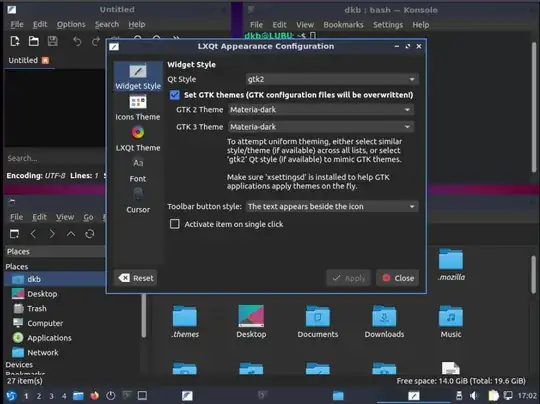Click file manager folder view scrollbar

(533, 275)
